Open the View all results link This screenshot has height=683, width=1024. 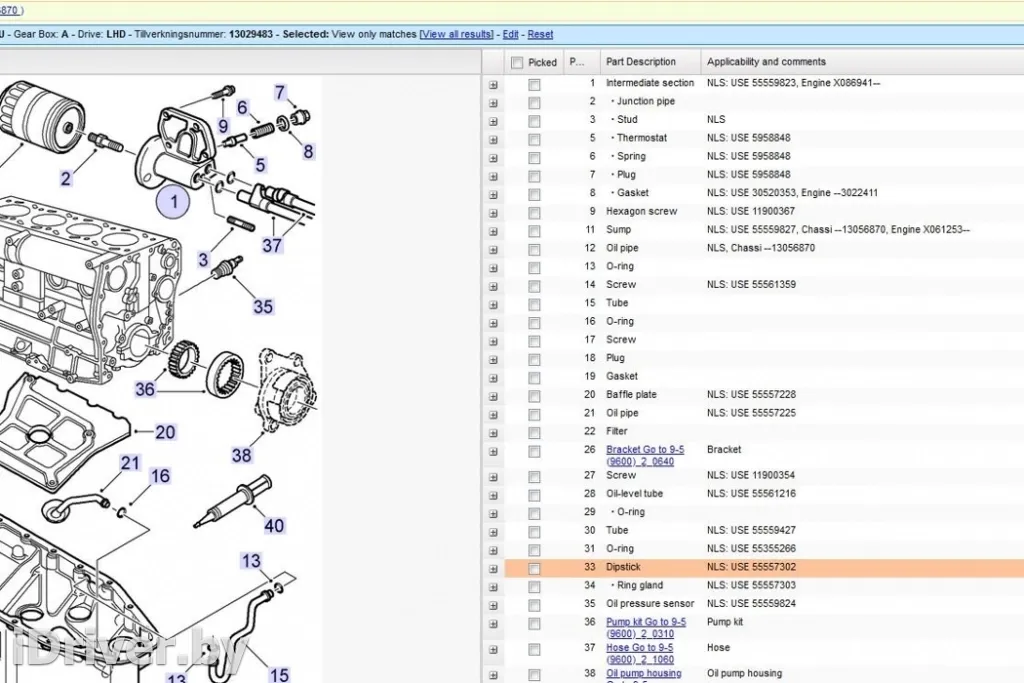457,34
